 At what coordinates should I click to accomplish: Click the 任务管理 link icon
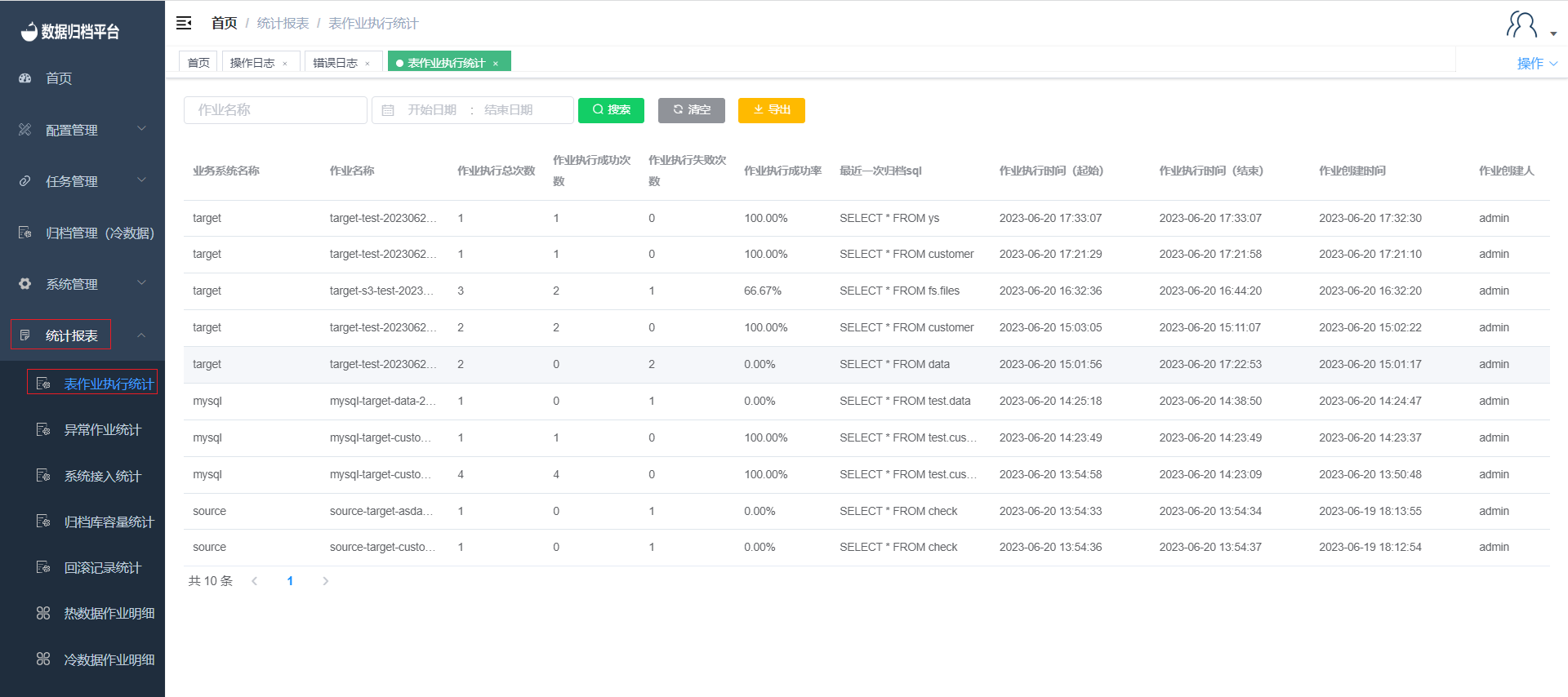click(x=24, y=181)
